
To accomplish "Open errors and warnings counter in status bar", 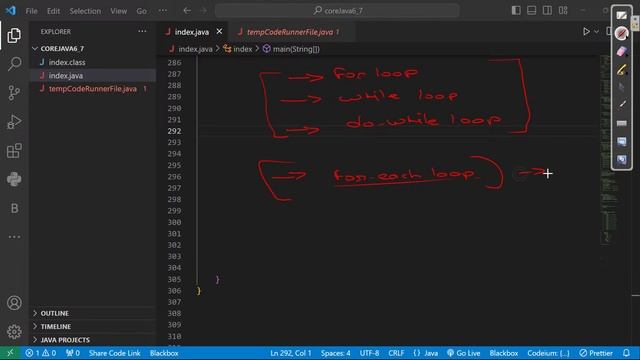I will point(40,353).
